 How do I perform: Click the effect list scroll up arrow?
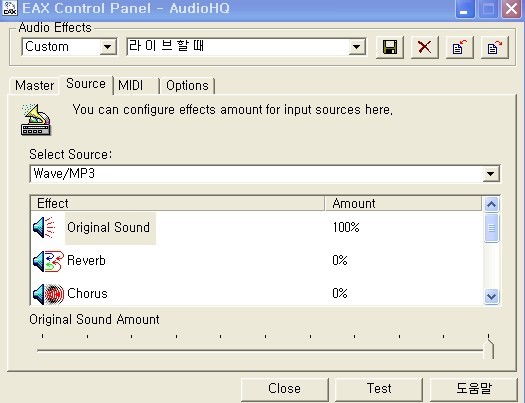click(x=491, y=204)
